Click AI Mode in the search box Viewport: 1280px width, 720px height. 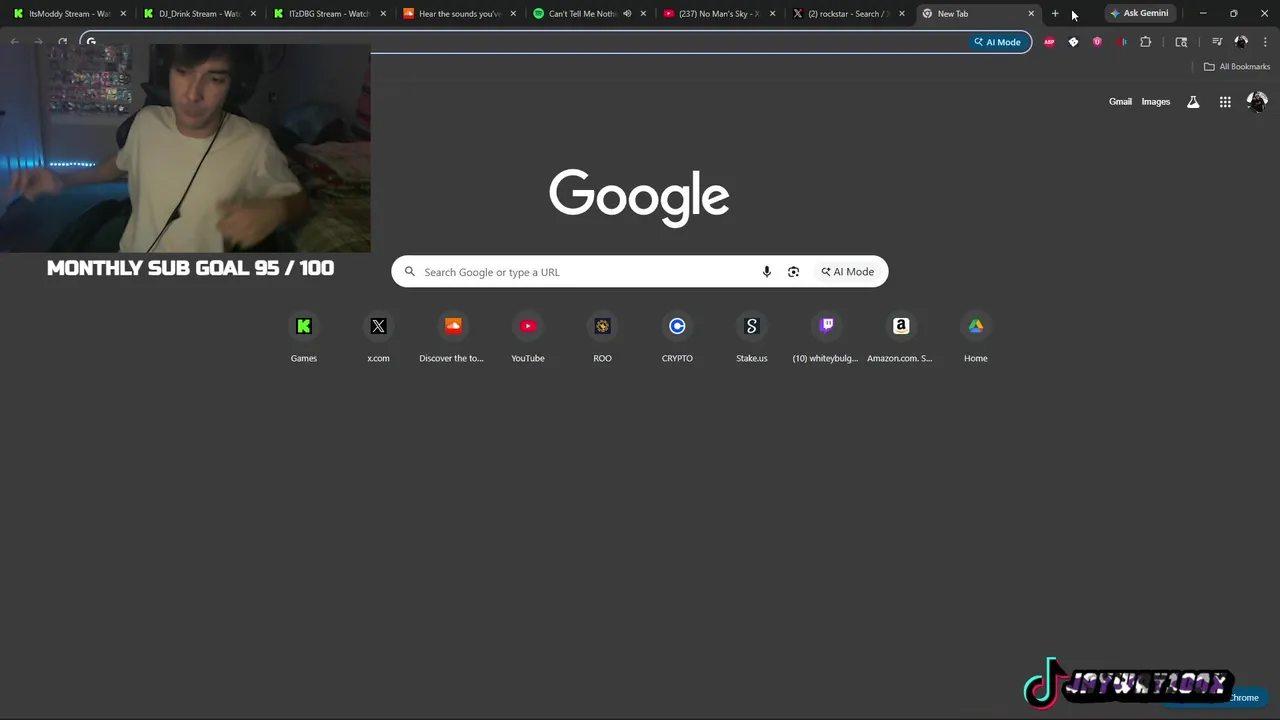pyautogui.click(x=848, y=272)
